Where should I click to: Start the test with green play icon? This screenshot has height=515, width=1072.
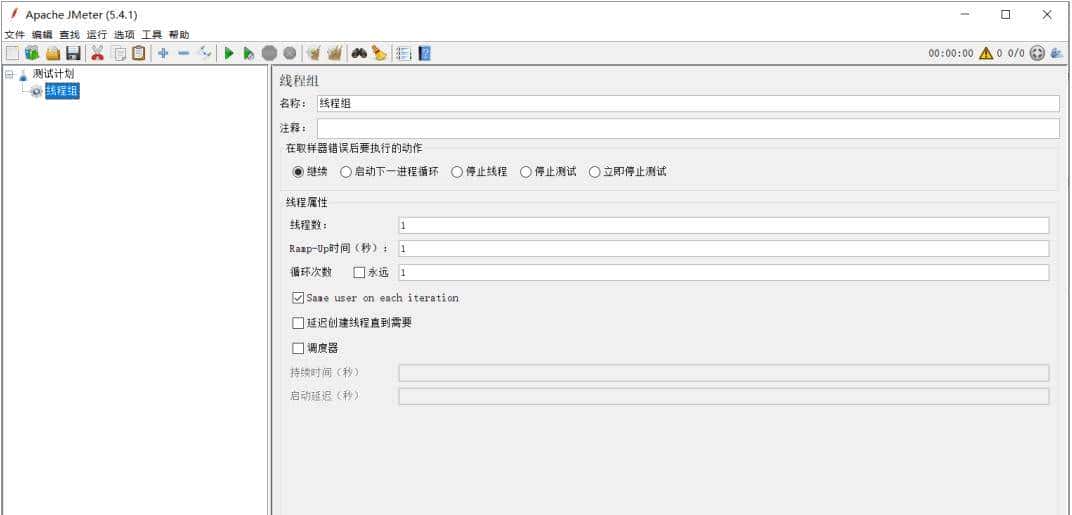coord(229,53)
